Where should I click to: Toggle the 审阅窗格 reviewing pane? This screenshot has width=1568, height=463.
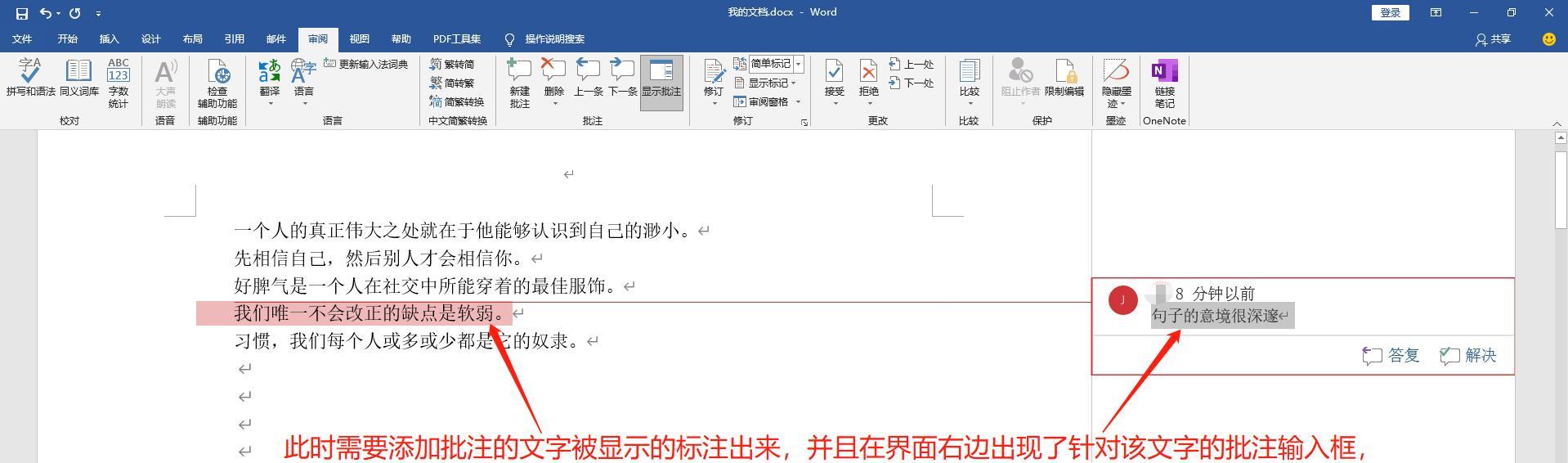coord(762,101)
